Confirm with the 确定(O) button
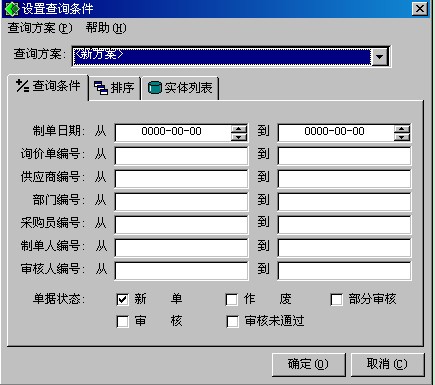The height and width of the screenshot is (385, 435). pos(308,364)
